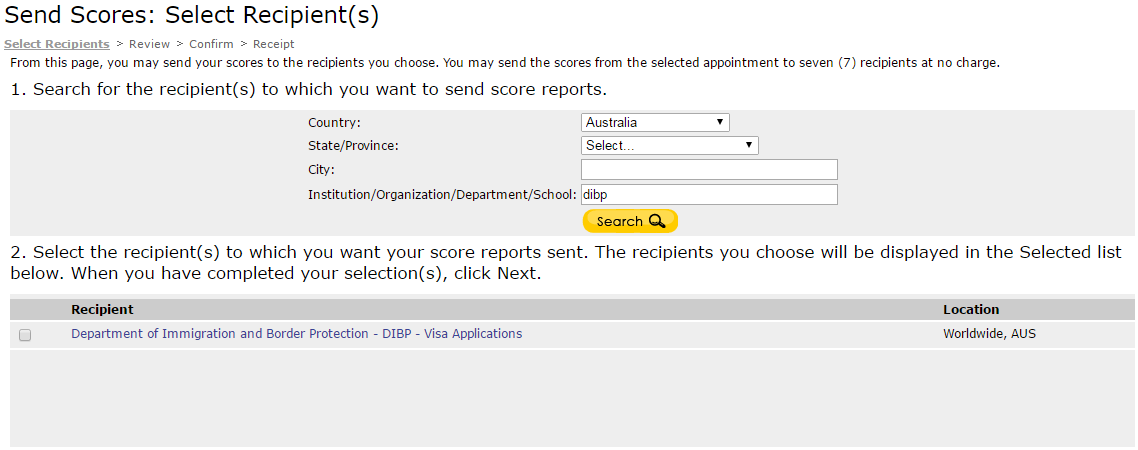Go to Select Recipients breadcrumb step
This screenshot has height=450, width=1138.
coord(56,44)
